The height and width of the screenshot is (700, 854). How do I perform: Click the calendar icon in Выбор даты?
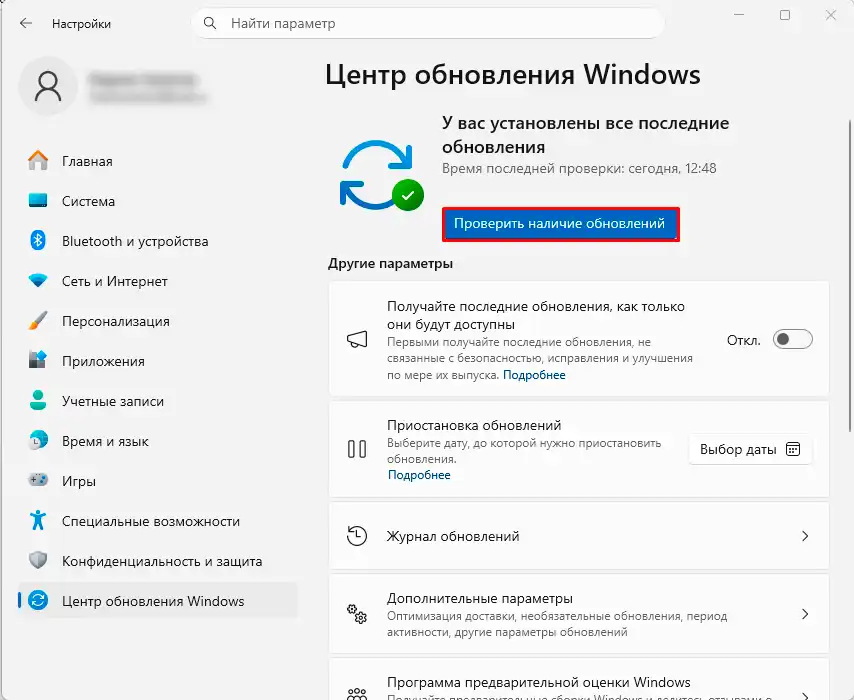(x=793, y=449)
